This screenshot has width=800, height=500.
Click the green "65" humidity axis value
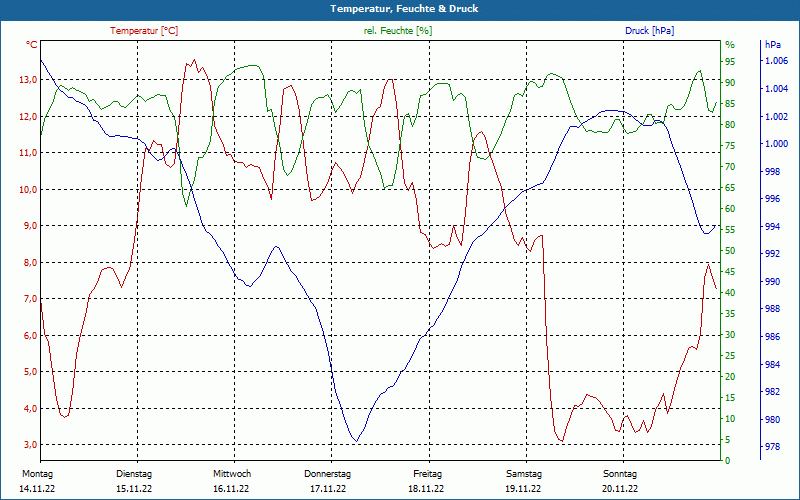730,188
